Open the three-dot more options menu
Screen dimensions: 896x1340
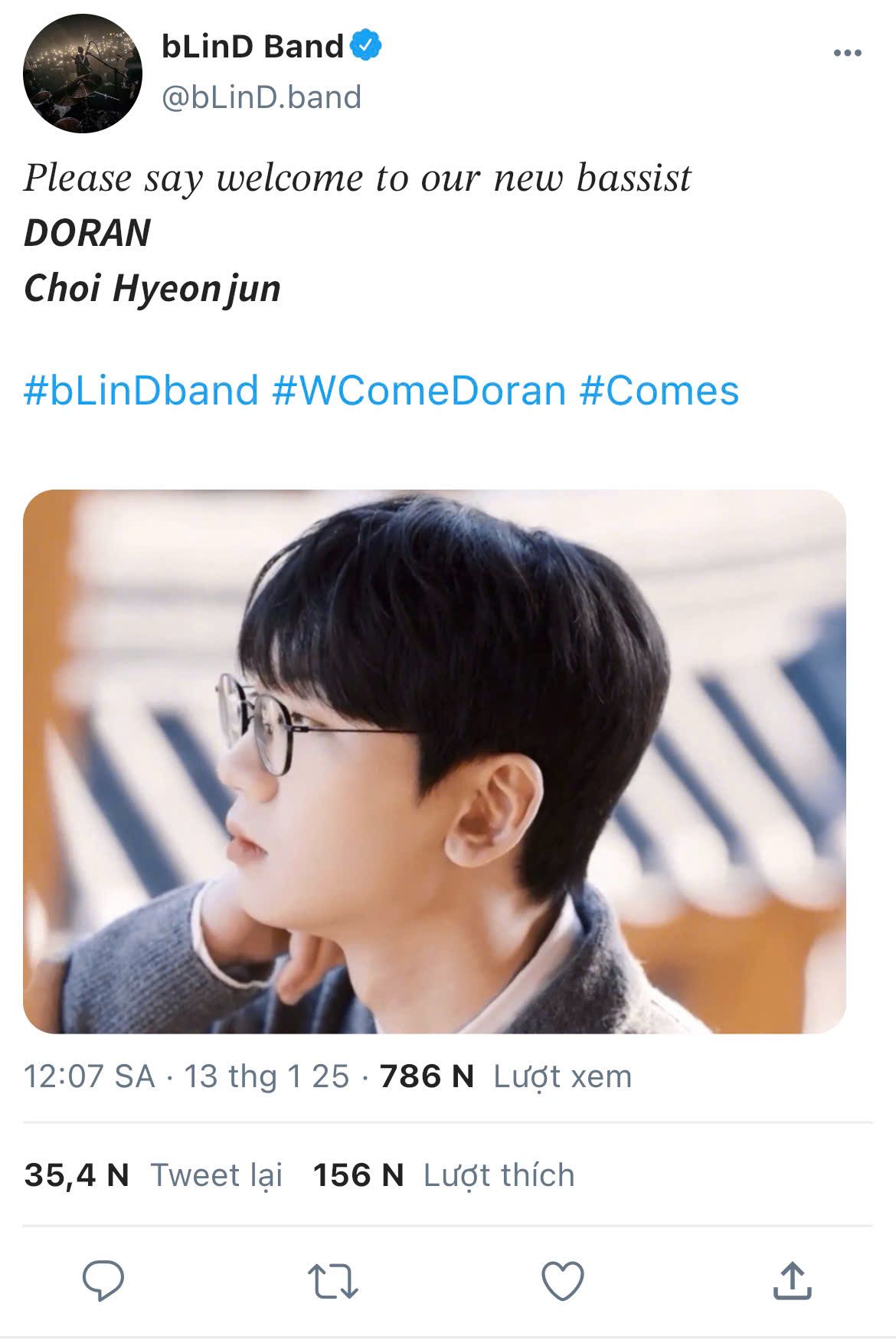pos(847,53)
